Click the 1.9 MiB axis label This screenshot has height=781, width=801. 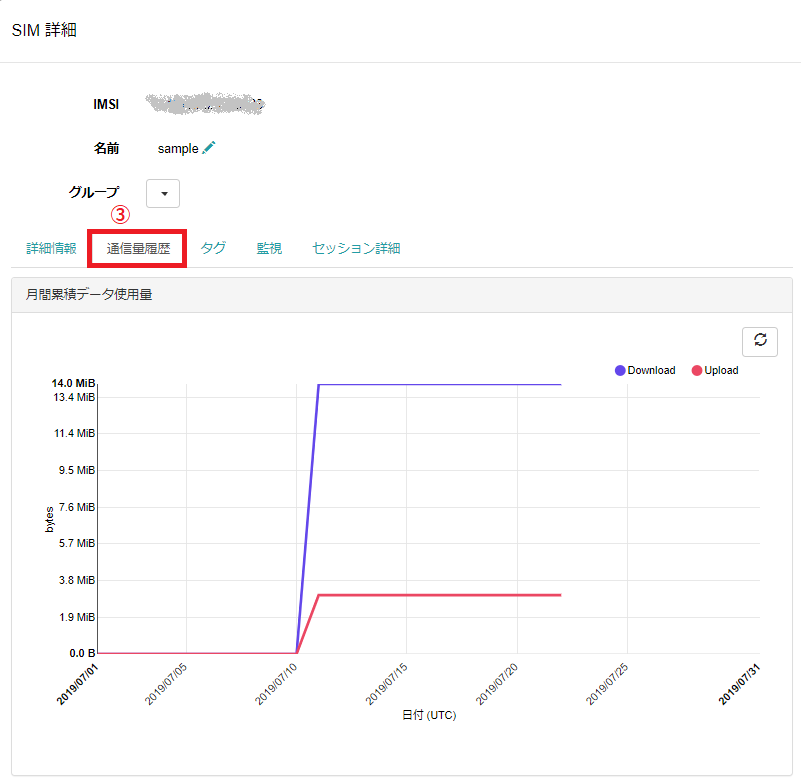[77, 617]
